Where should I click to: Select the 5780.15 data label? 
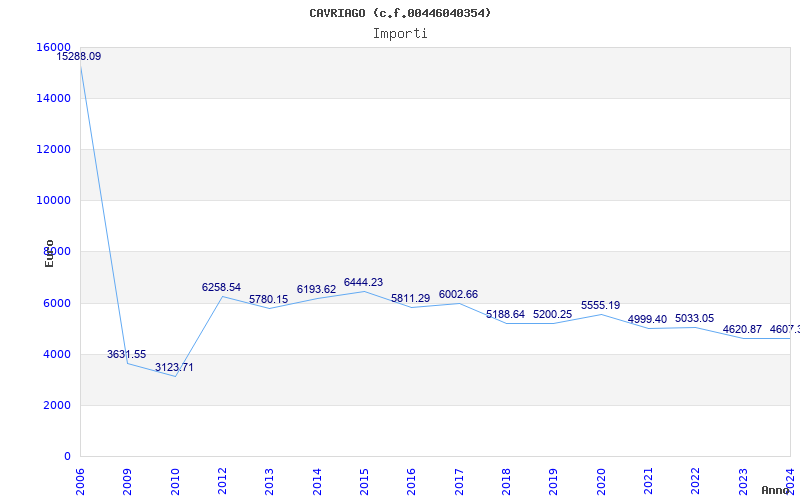(x=268, y=299)
